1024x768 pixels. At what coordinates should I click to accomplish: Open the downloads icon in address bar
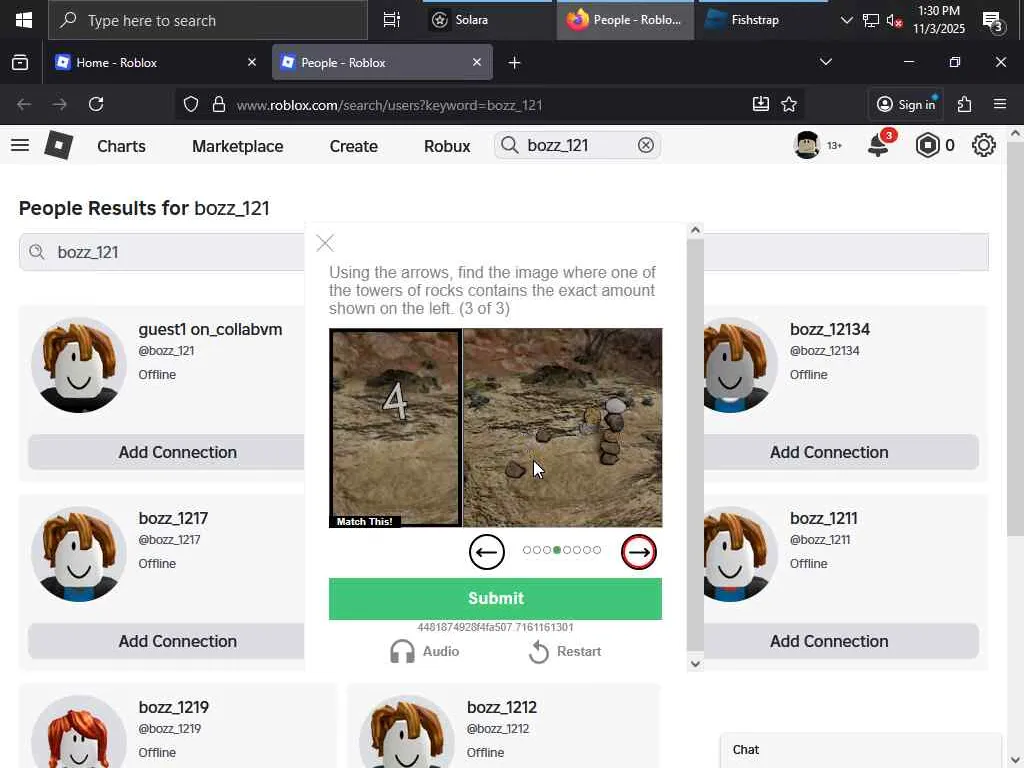pyautogui.click(x=761, y=104)
